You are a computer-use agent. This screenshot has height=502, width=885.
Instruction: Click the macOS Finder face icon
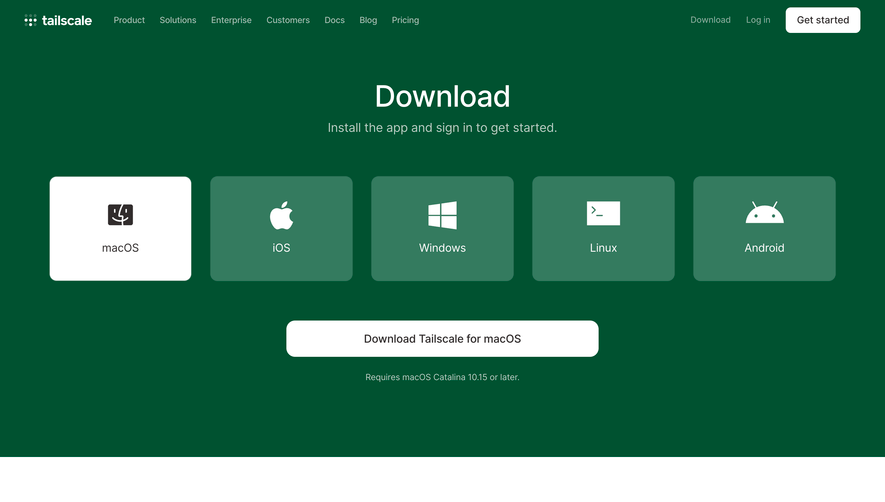(120, 215)
